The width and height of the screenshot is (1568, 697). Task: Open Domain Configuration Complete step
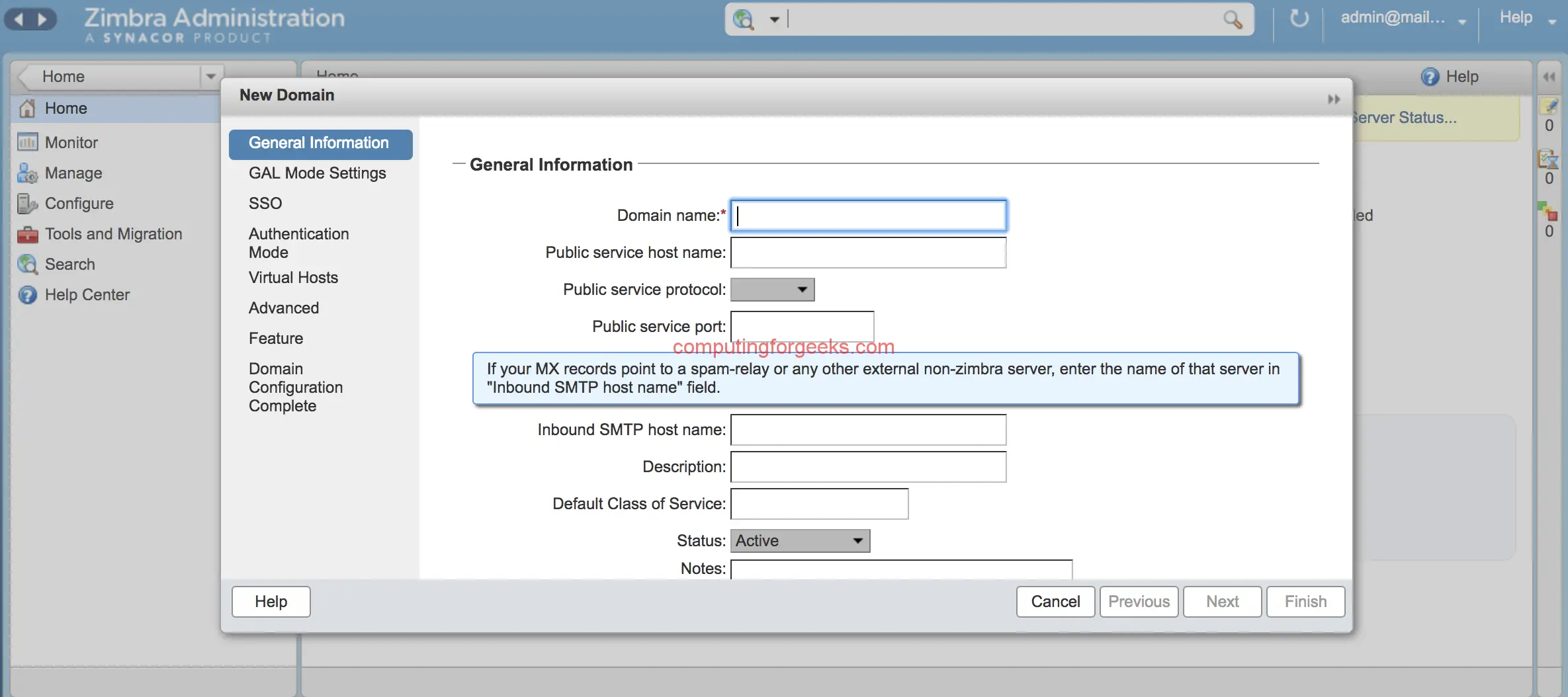[296, 388]
